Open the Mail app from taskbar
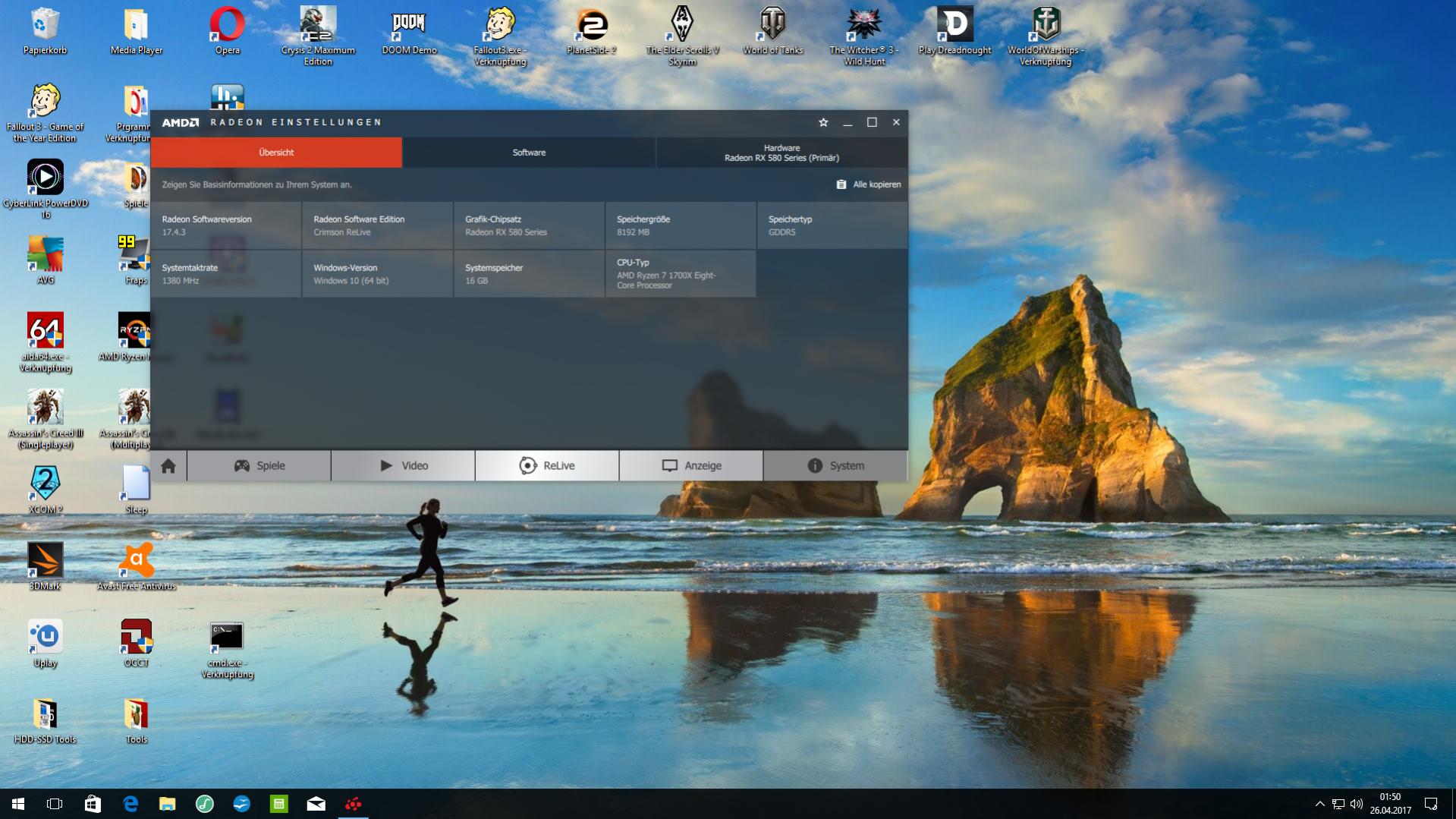1456x819 pixels. click(316, 804)
